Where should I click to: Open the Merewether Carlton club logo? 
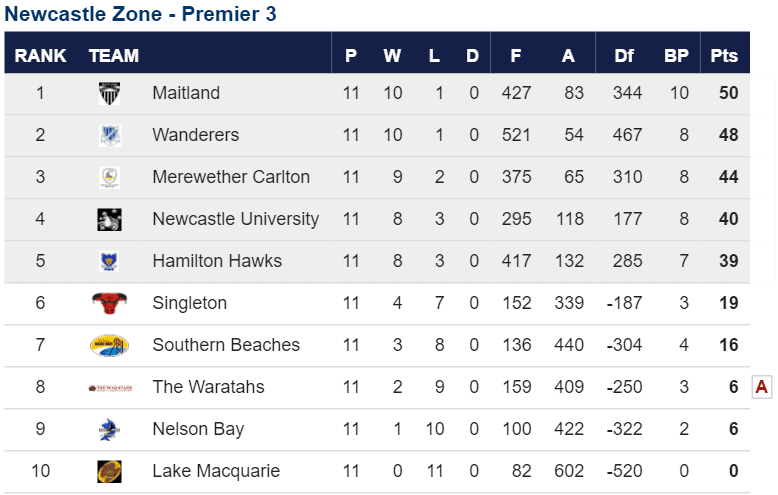[x=110, y=178]
